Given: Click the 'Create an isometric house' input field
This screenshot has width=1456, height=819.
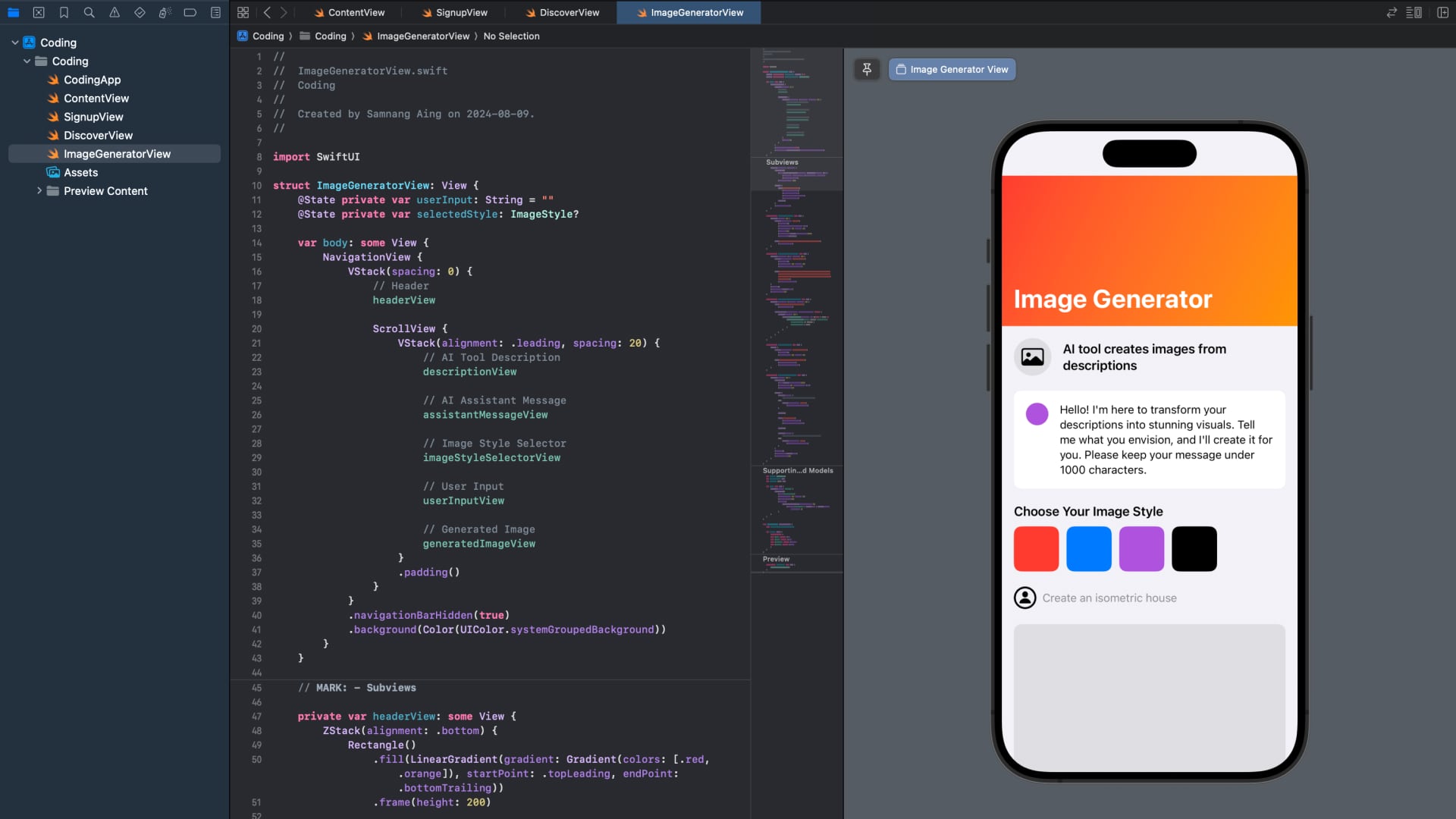Looking at the screenshot, I should point(1109,598).
